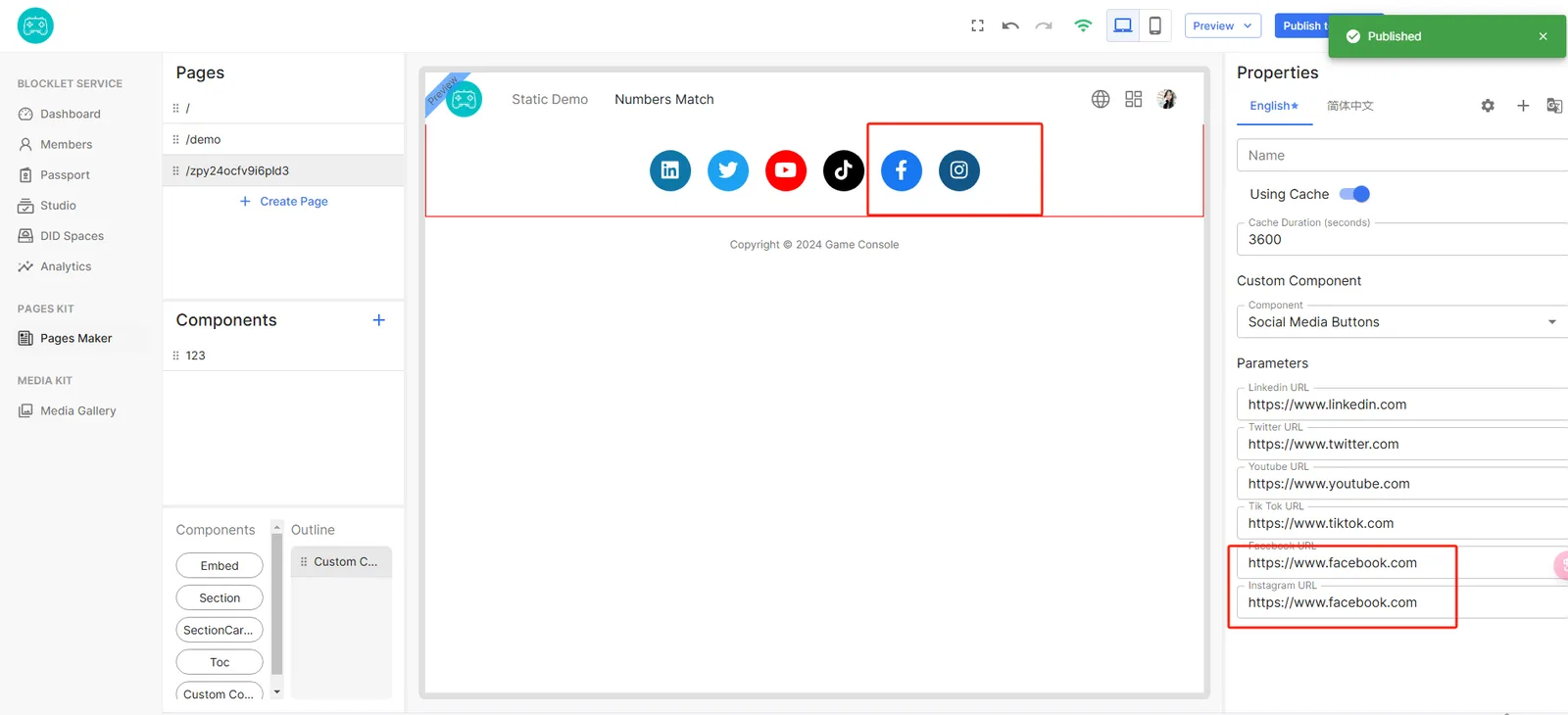The height and width of the screenshot is (715, 1568).
Task: Switch to the 简体中文 properties tab
Action: 1350,106
